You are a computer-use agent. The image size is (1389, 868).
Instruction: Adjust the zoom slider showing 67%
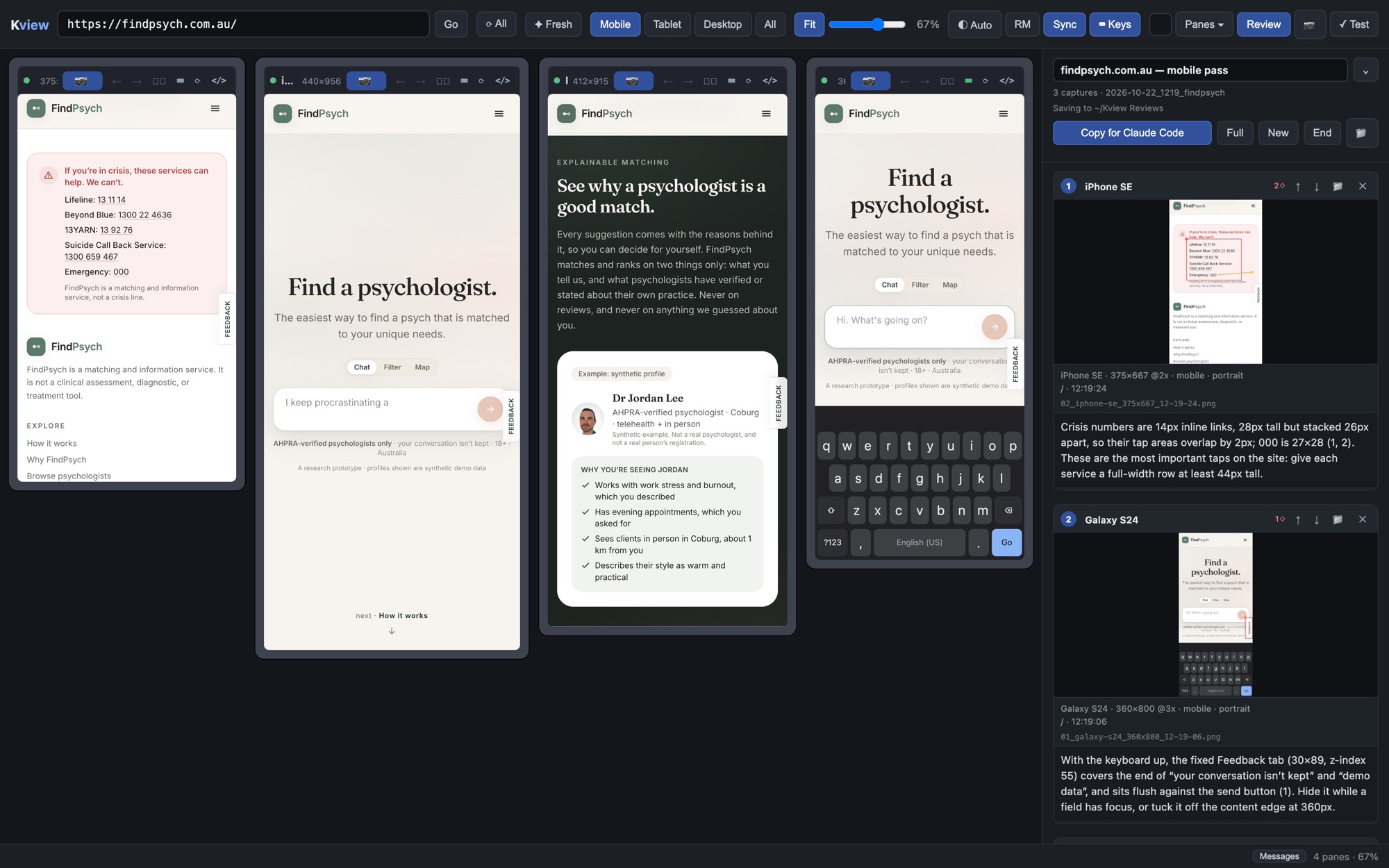(x=867, y=24)
